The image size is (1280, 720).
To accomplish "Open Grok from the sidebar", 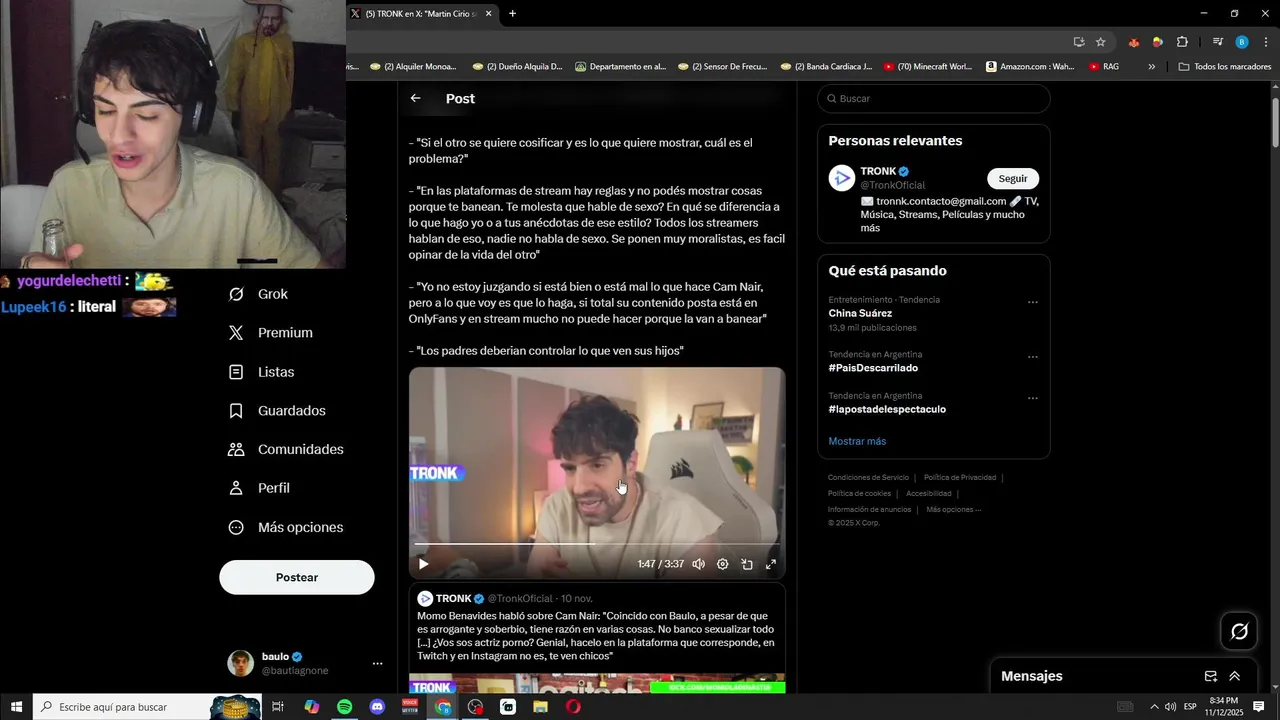I will [259, 294].
